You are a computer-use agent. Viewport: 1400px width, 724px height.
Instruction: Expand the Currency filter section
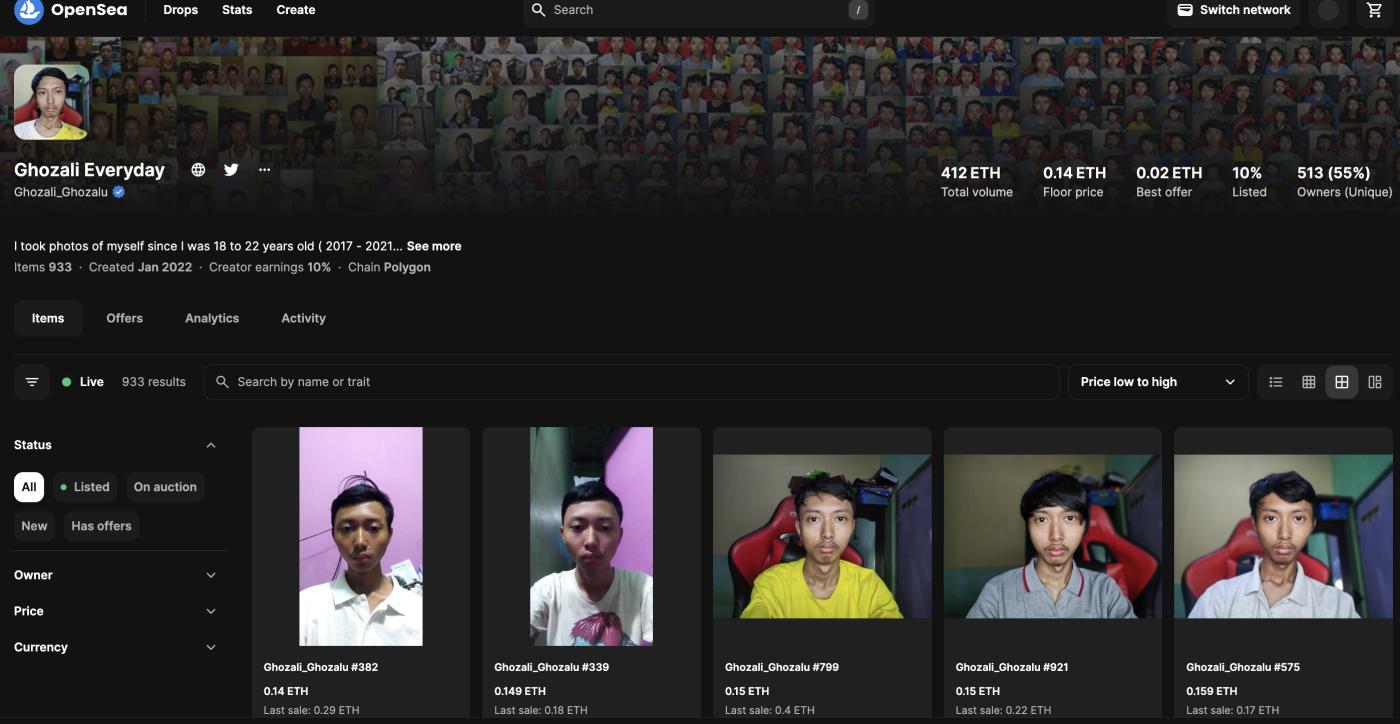coord(115,647)
